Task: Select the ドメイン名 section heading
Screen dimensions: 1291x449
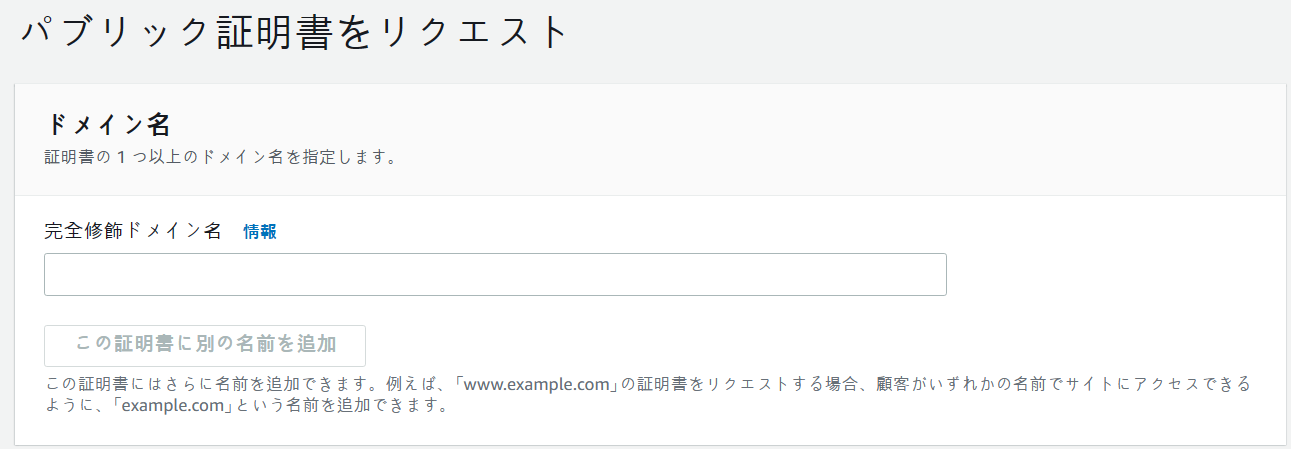Action: tap(109, 126)
